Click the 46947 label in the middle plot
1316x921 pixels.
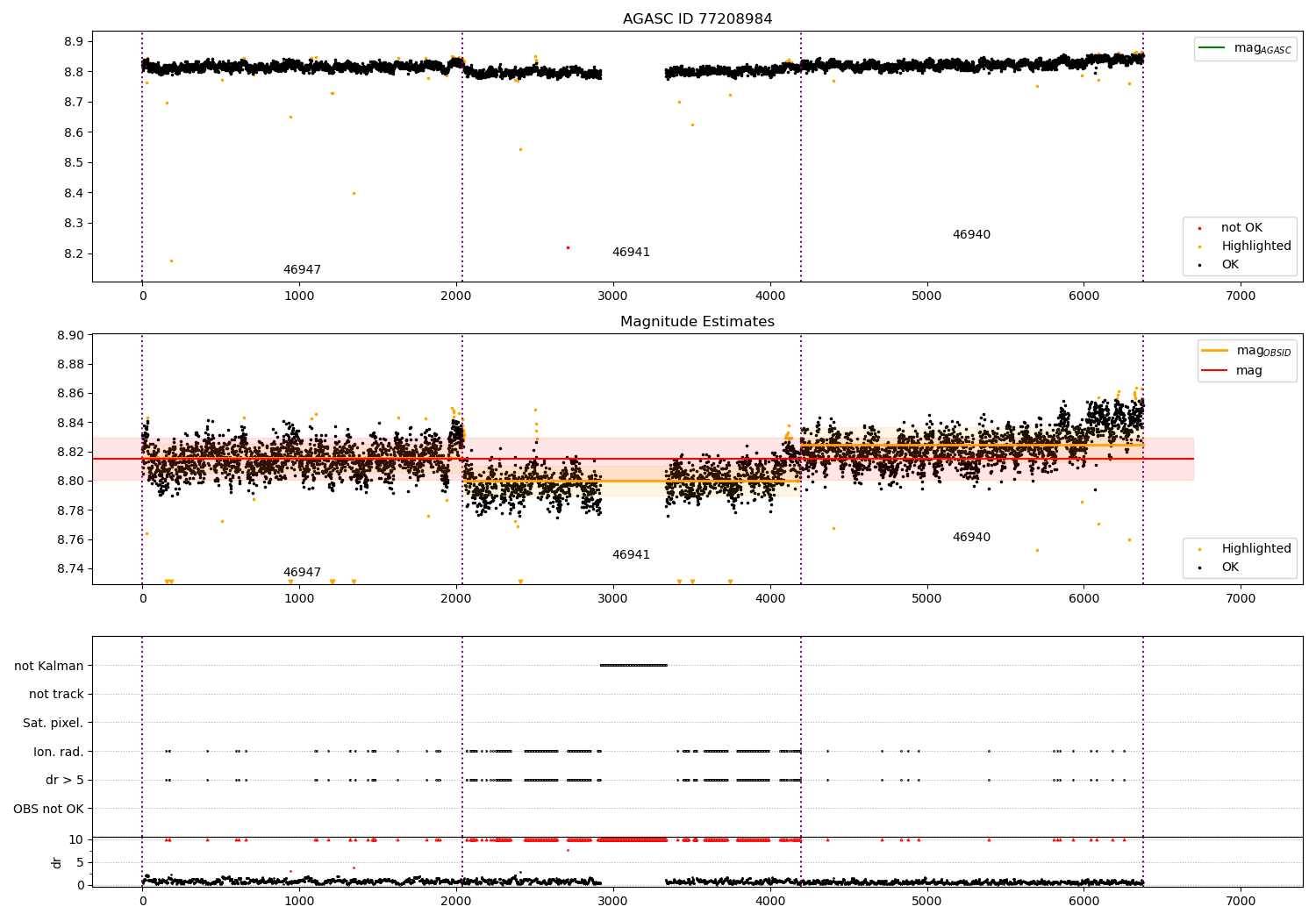[302, 572]
